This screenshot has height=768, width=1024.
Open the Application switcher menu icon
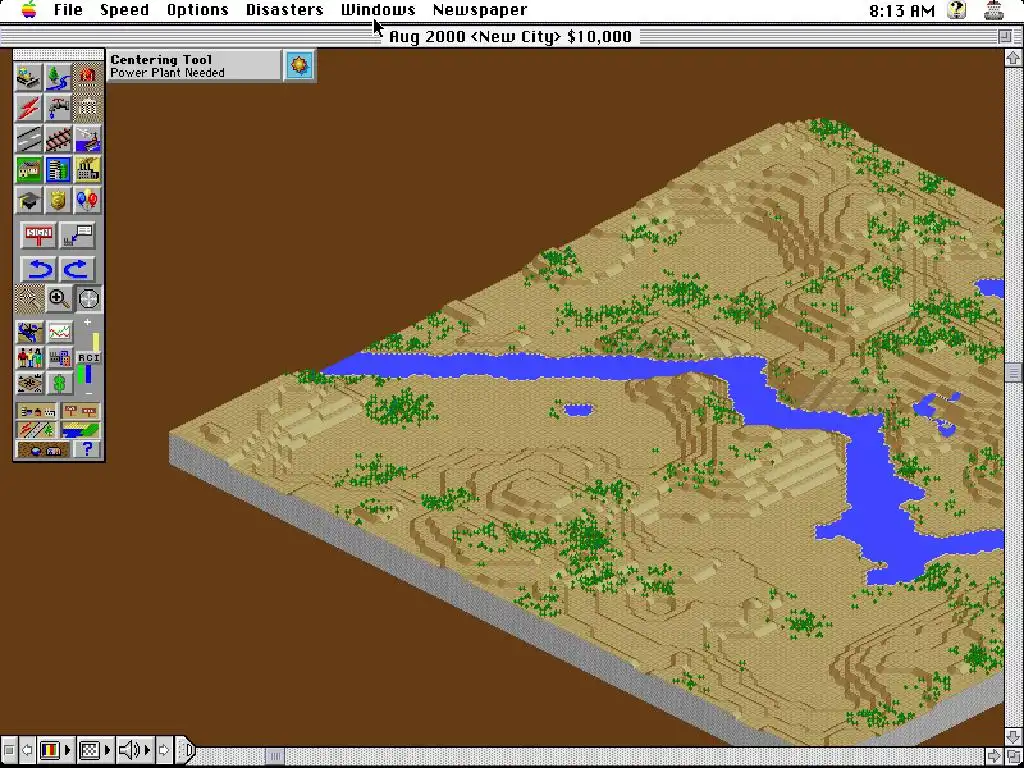993,10
